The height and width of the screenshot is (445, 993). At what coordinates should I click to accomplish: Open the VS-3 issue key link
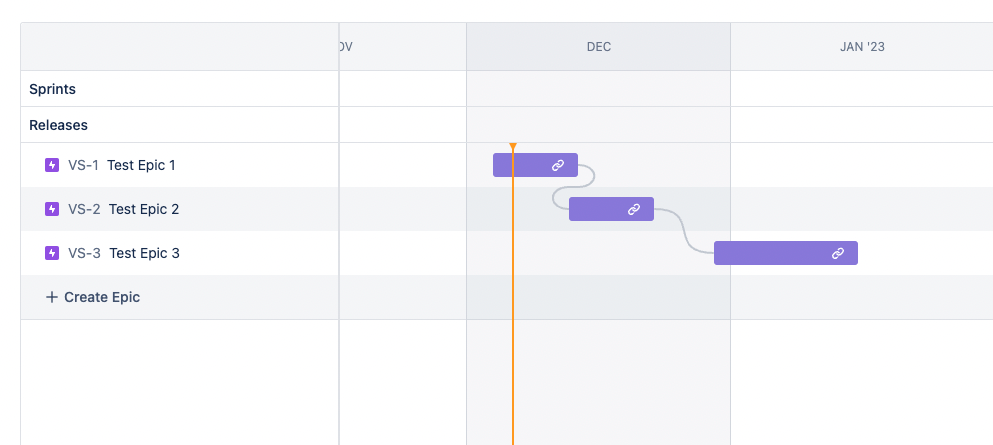pyautogui.click(x=84, y=253)
